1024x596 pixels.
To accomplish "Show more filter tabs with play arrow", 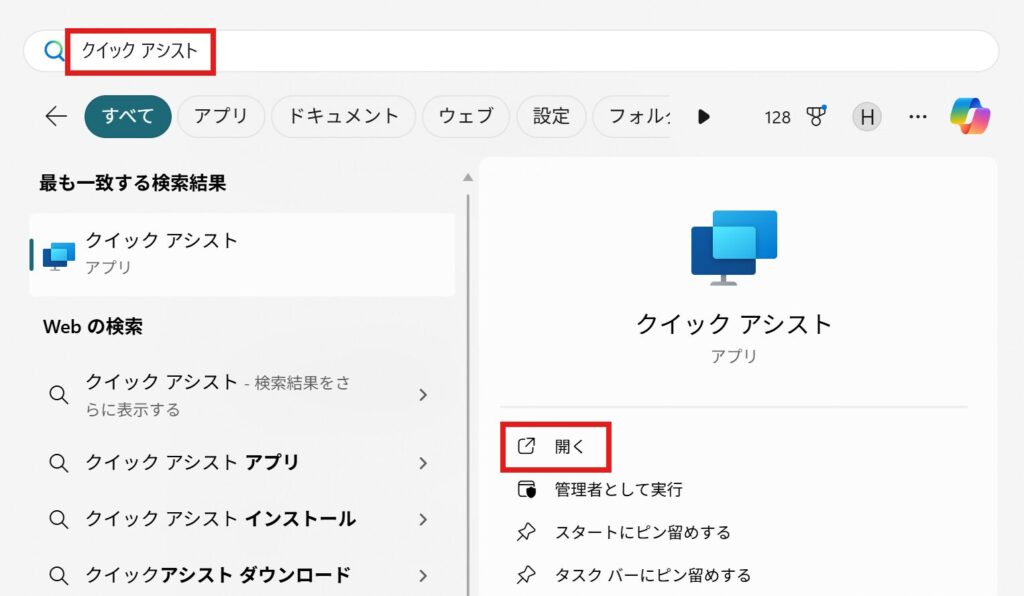I will coord(703,117).
